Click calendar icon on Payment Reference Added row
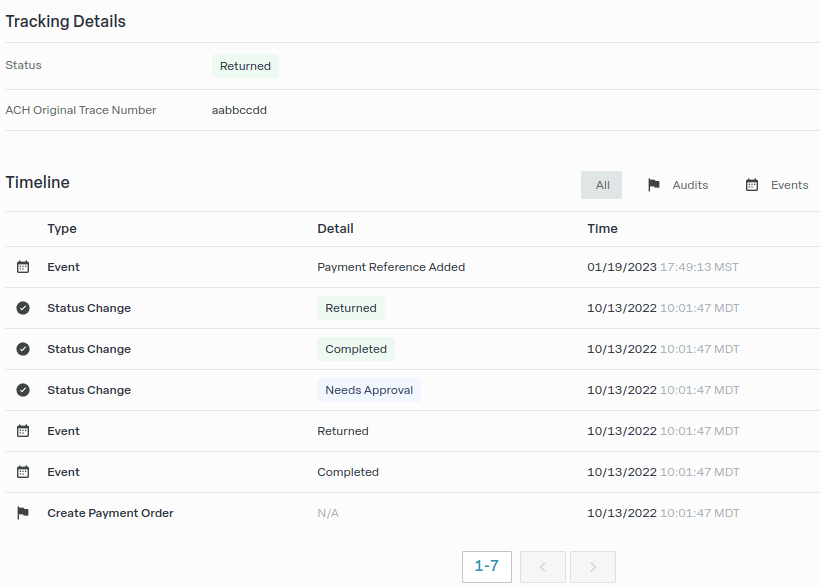The height and width of the screenshot is (587, 820). [x=23, y=267]
